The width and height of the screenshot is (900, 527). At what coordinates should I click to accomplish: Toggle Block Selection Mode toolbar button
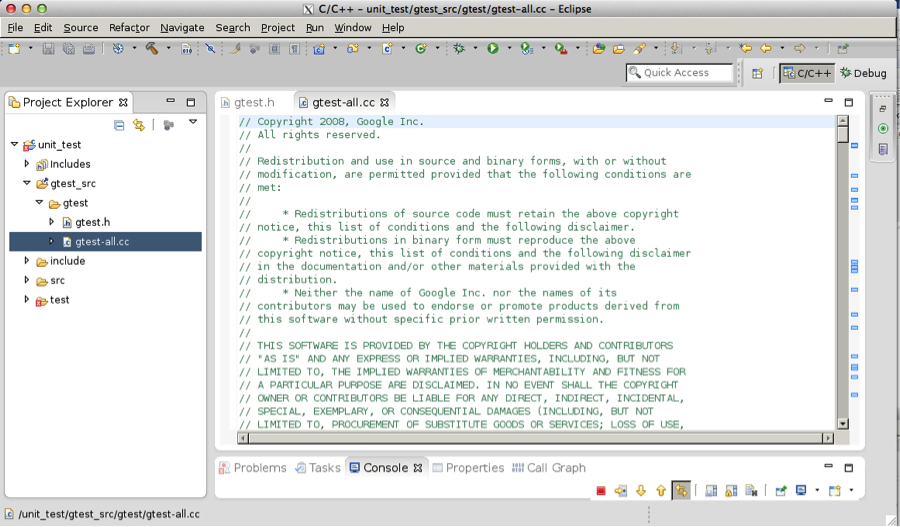pos(274,49)
